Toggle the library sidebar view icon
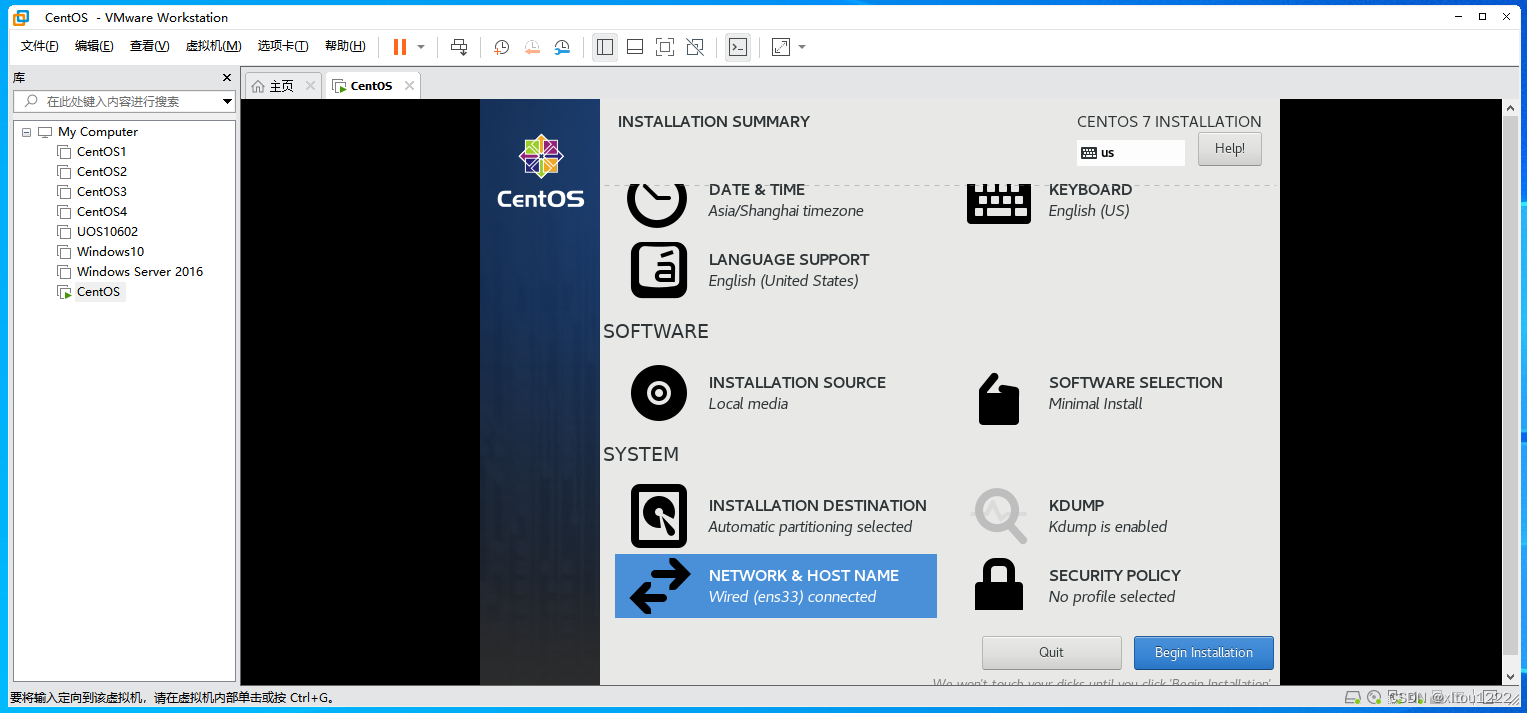The height and width of the screenshot is (713, 1527). pos(604,47)
